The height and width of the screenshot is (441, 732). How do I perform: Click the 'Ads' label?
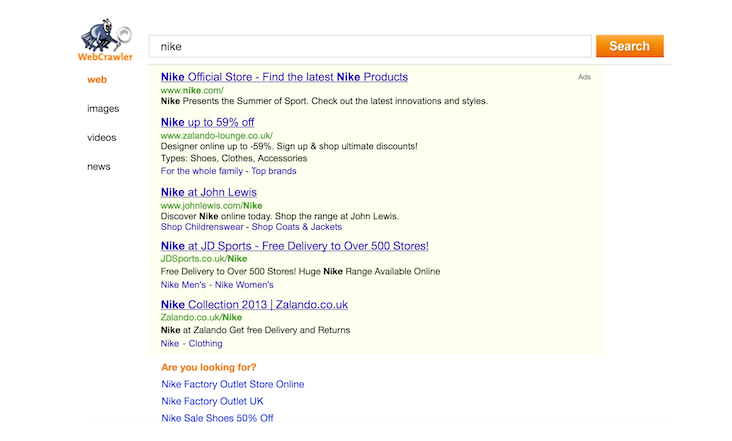pos(584,77)
